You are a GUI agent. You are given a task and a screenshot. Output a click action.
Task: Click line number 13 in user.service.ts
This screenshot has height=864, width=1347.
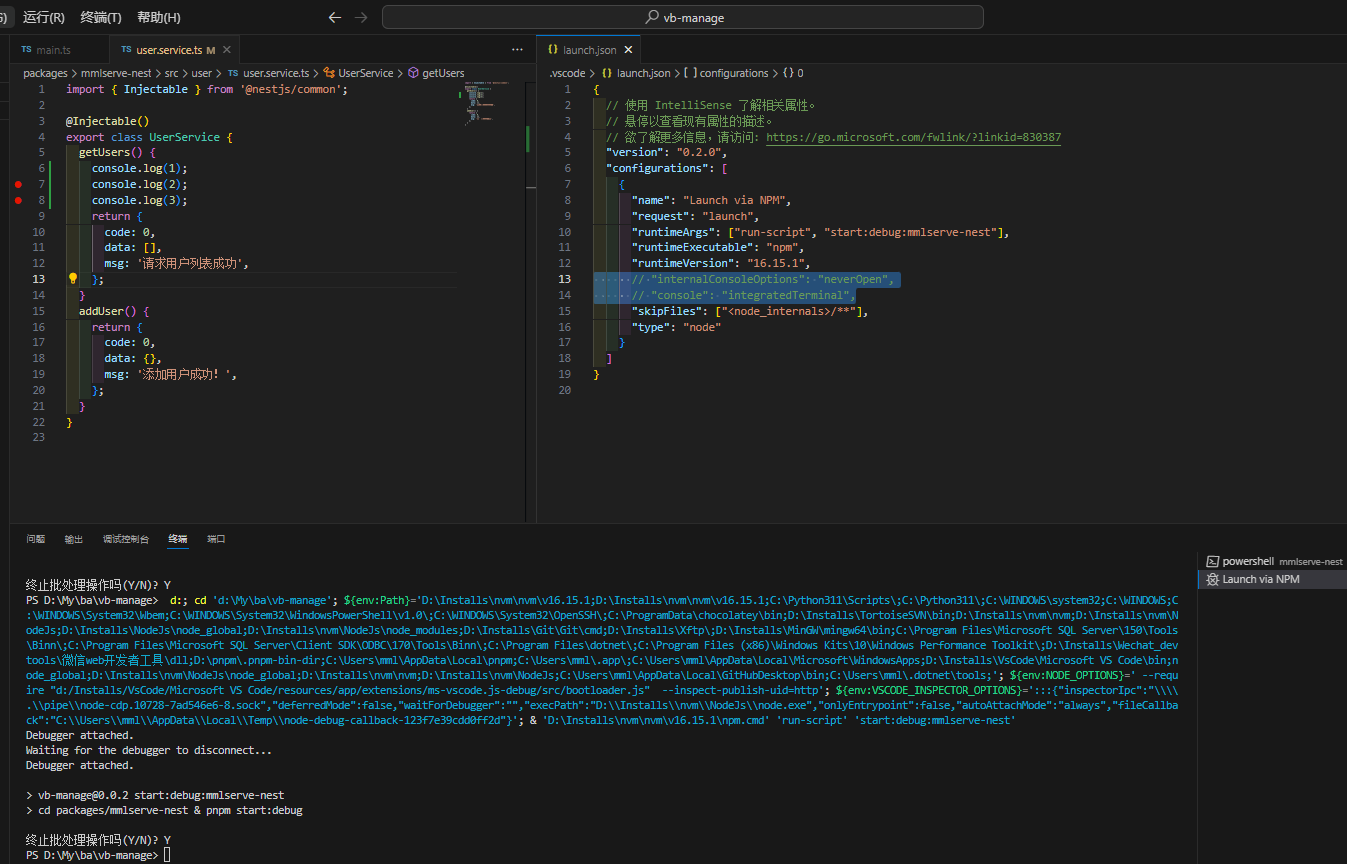point(39,279)
